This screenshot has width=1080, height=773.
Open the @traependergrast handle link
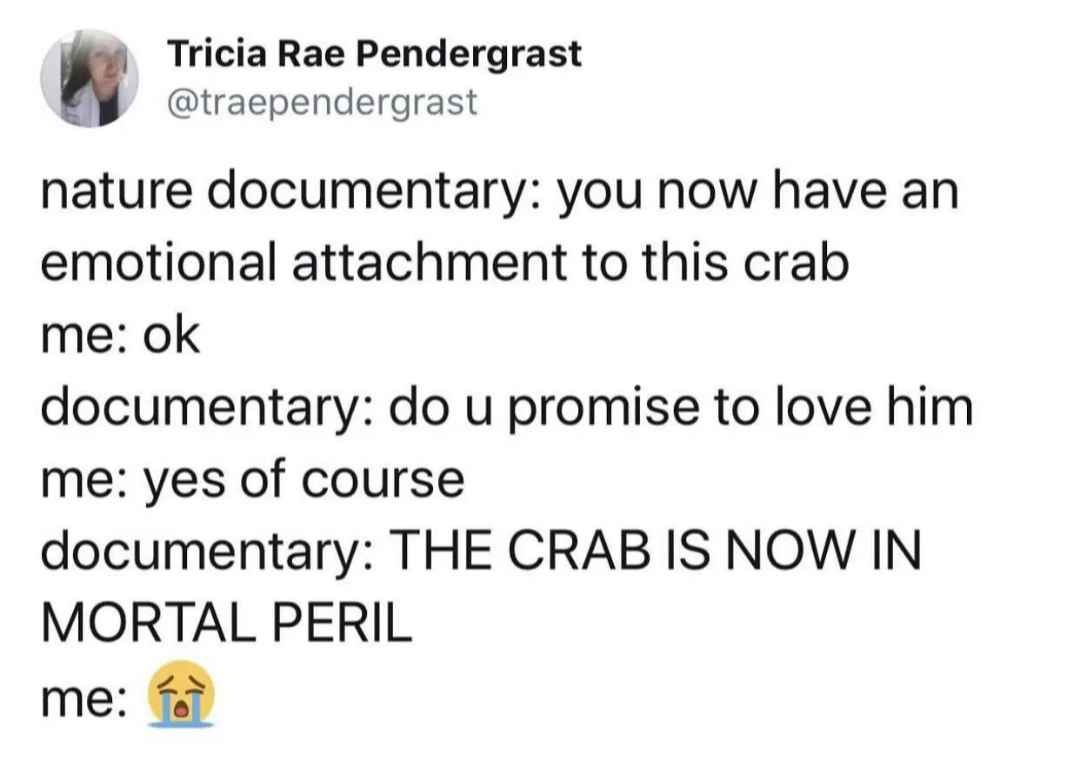(x=322, y=103)
